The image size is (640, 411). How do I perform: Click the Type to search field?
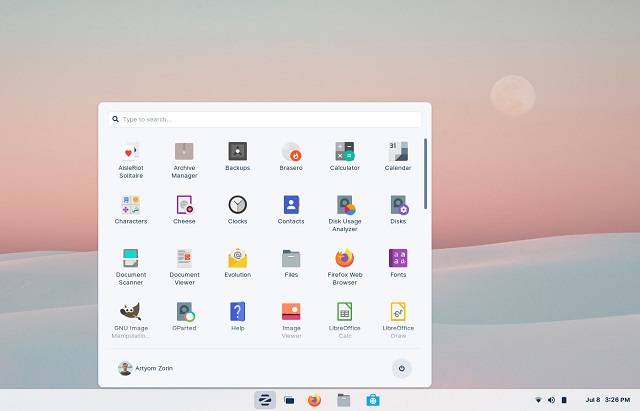pyautogui.click(x=264, y=119)
